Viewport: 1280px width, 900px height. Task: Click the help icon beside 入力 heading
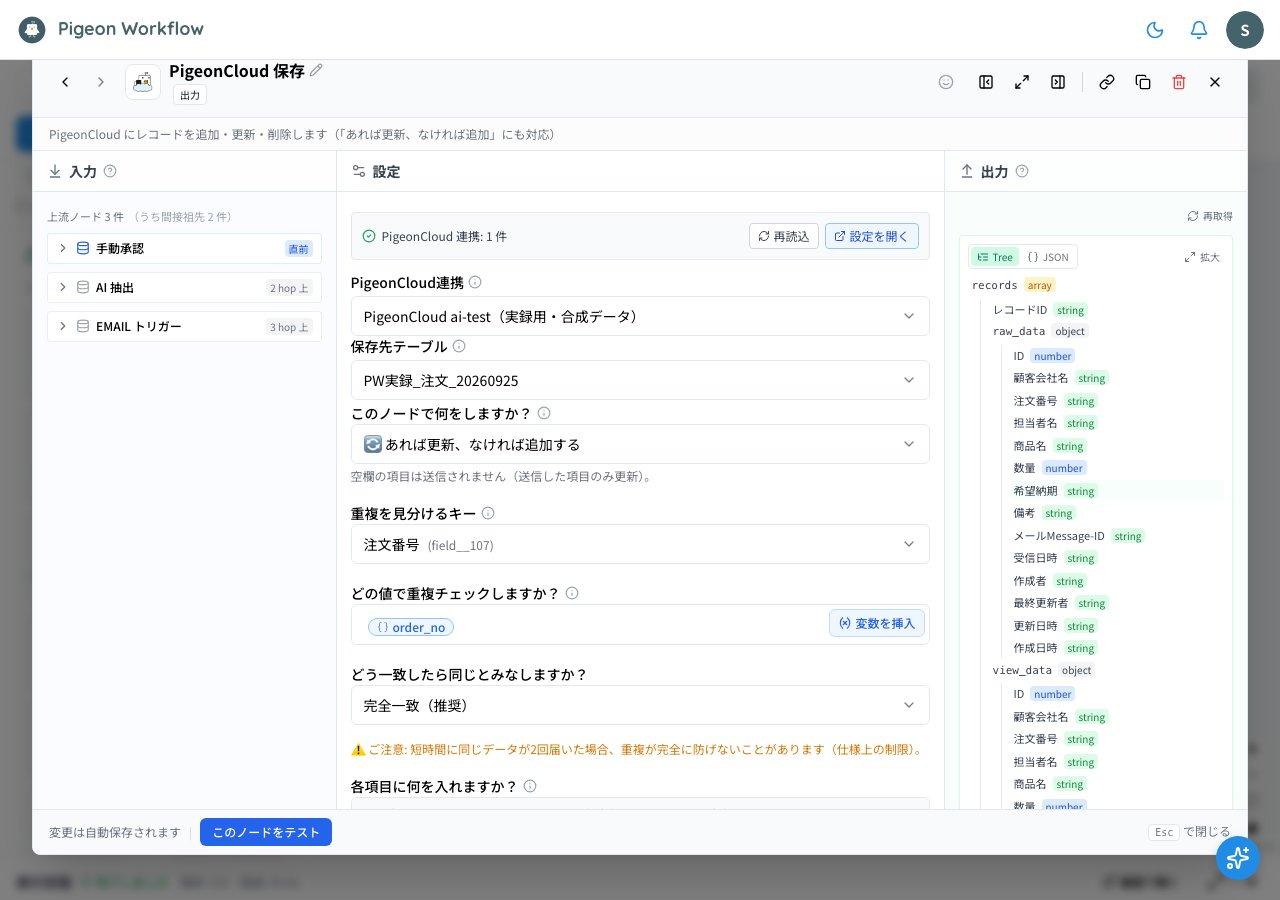pos(110,171)
